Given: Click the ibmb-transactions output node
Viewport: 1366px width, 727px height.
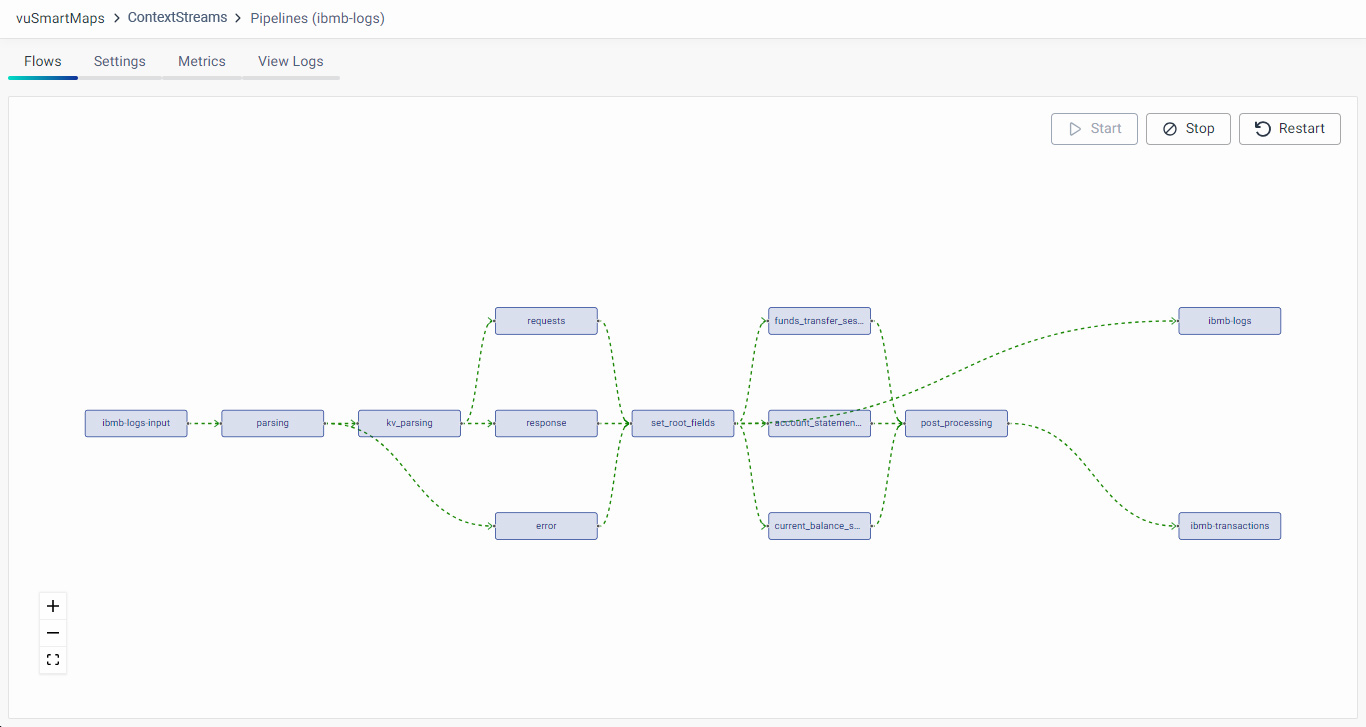Looking at the screenshot, I should pyautogui.click(x=1229, y=526).
